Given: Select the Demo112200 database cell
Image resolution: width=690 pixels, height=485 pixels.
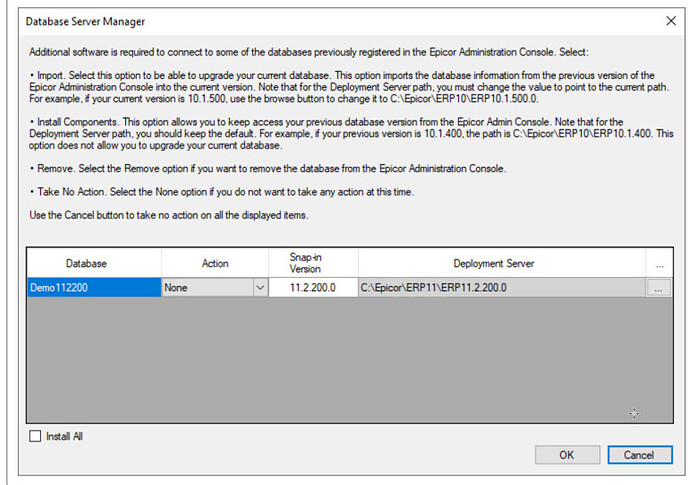Looking at the screenshot, I should coord(94,288).
